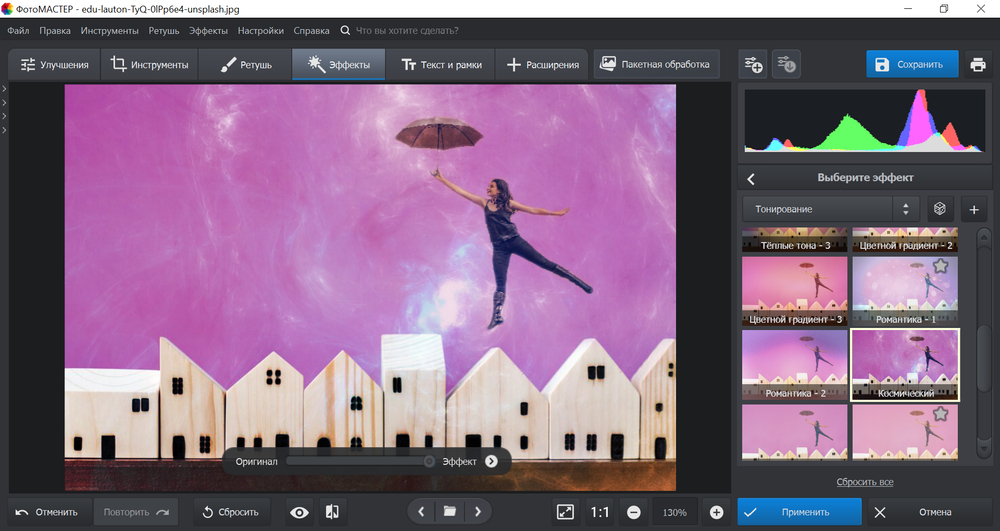Open the Эффекты menu in menu bar
The image size is (1000, 531).
click(x=208, y=31)
